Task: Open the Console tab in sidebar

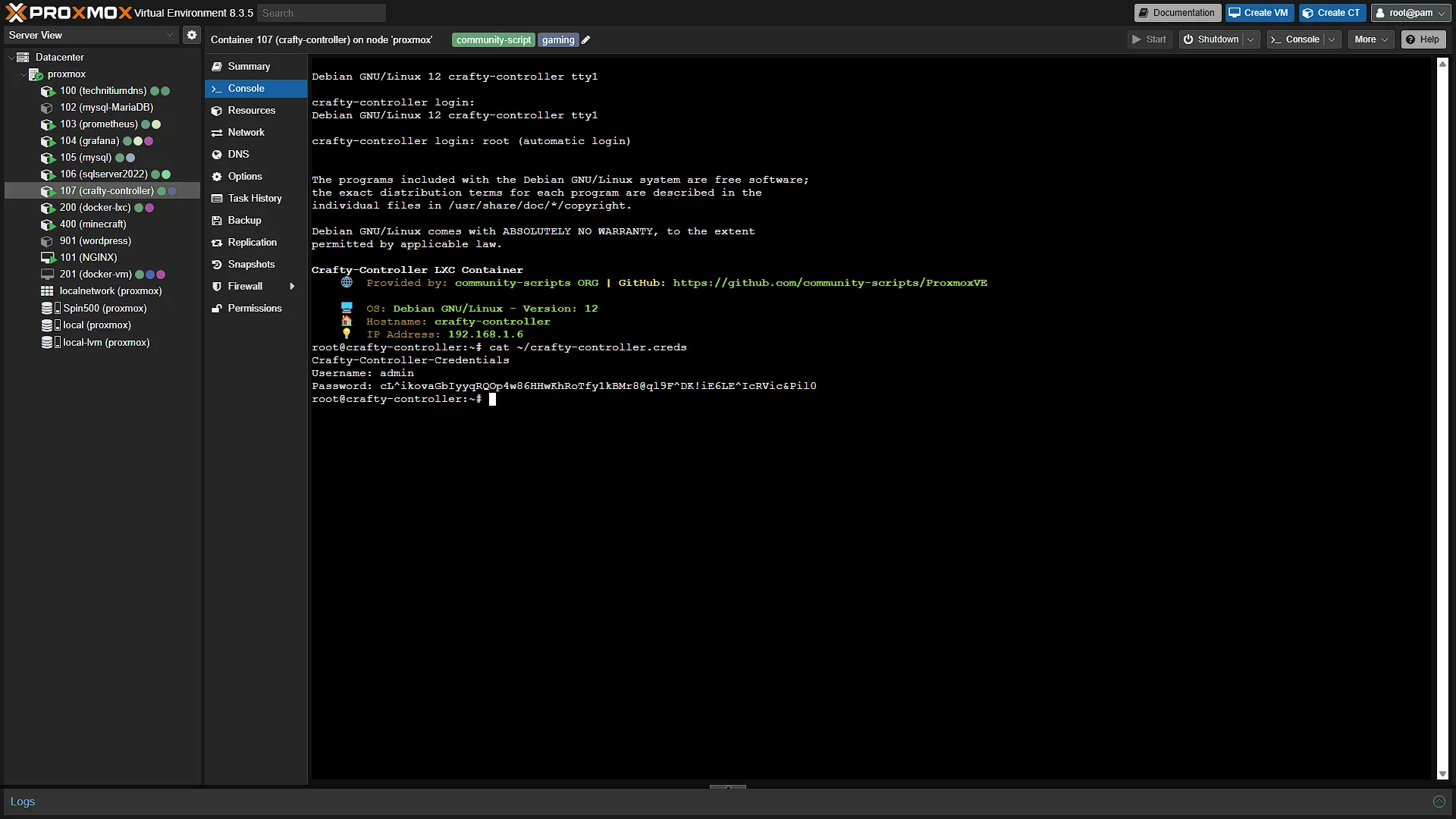Action: click(256, 89)
